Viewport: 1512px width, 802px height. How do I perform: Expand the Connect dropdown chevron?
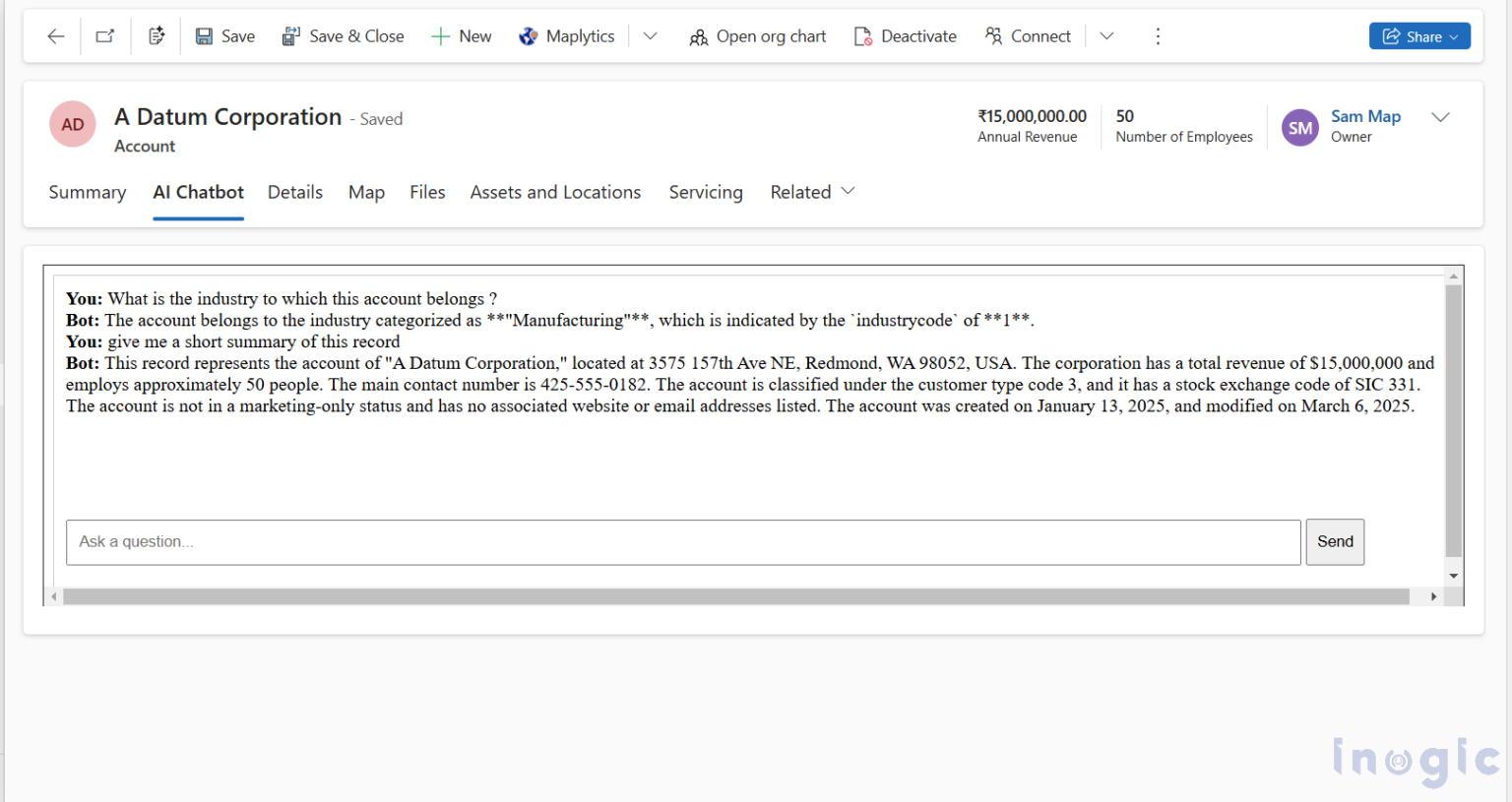tap(1106, 36)
